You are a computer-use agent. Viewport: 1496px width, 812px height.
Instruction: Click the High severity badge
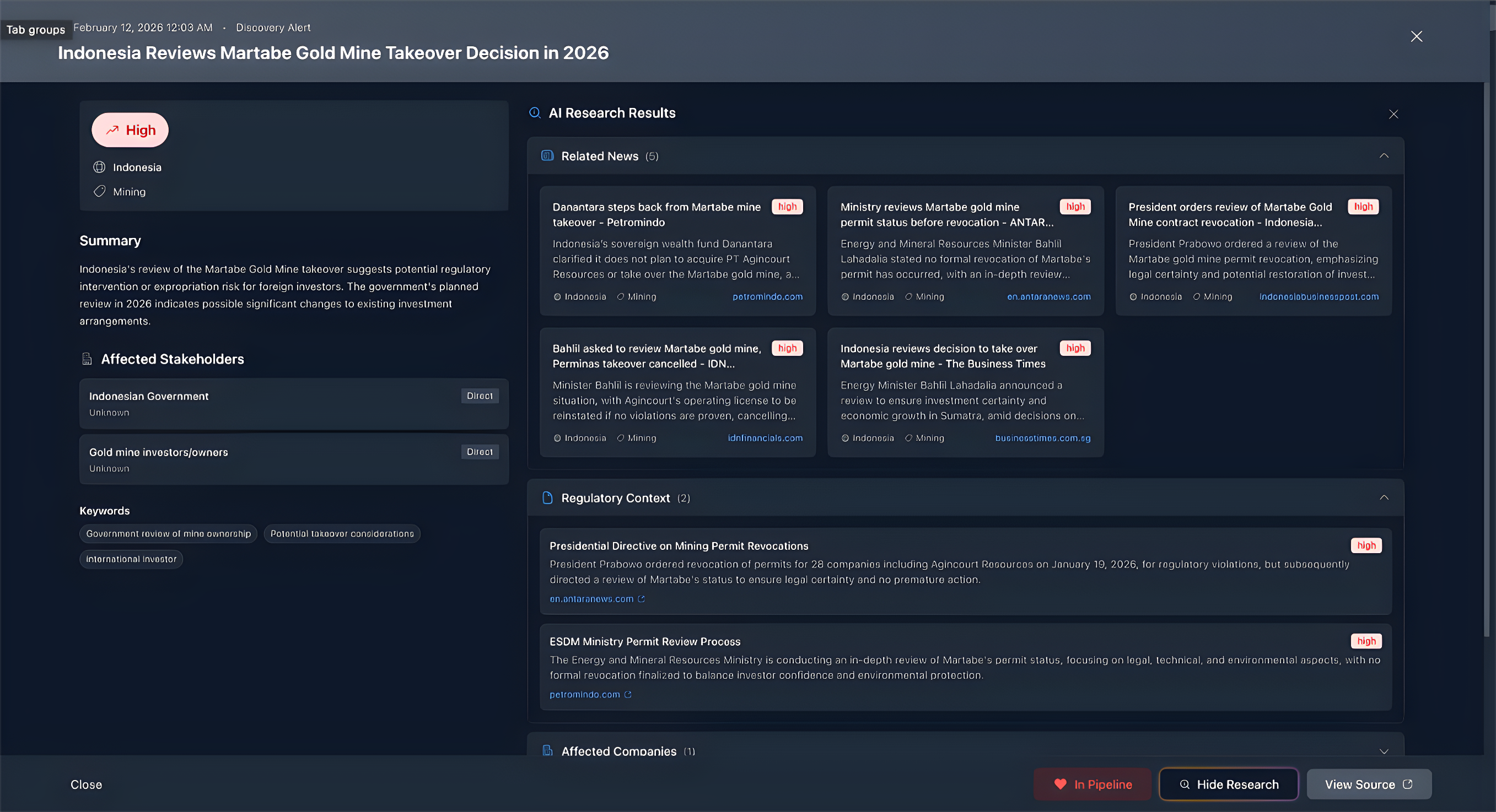pos(130,129)
